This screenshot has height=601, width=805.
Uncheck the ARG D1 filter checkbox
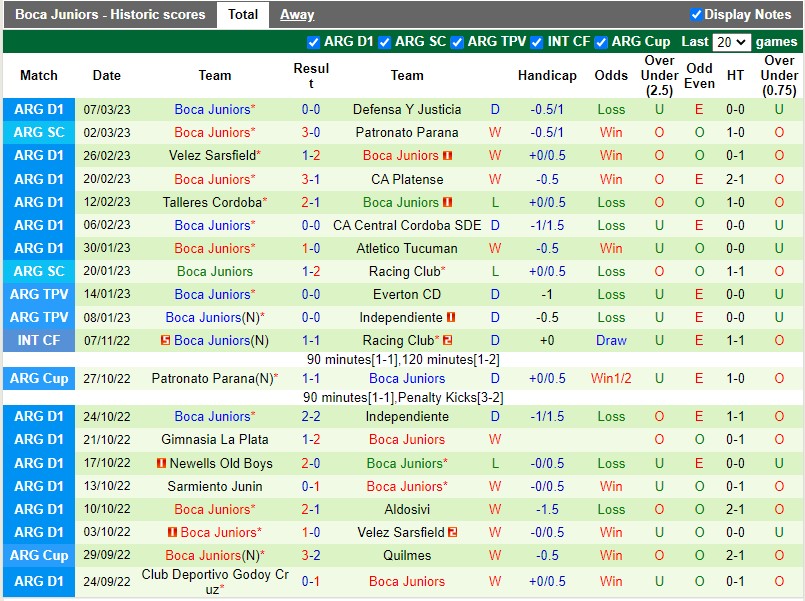pos(313,42)
